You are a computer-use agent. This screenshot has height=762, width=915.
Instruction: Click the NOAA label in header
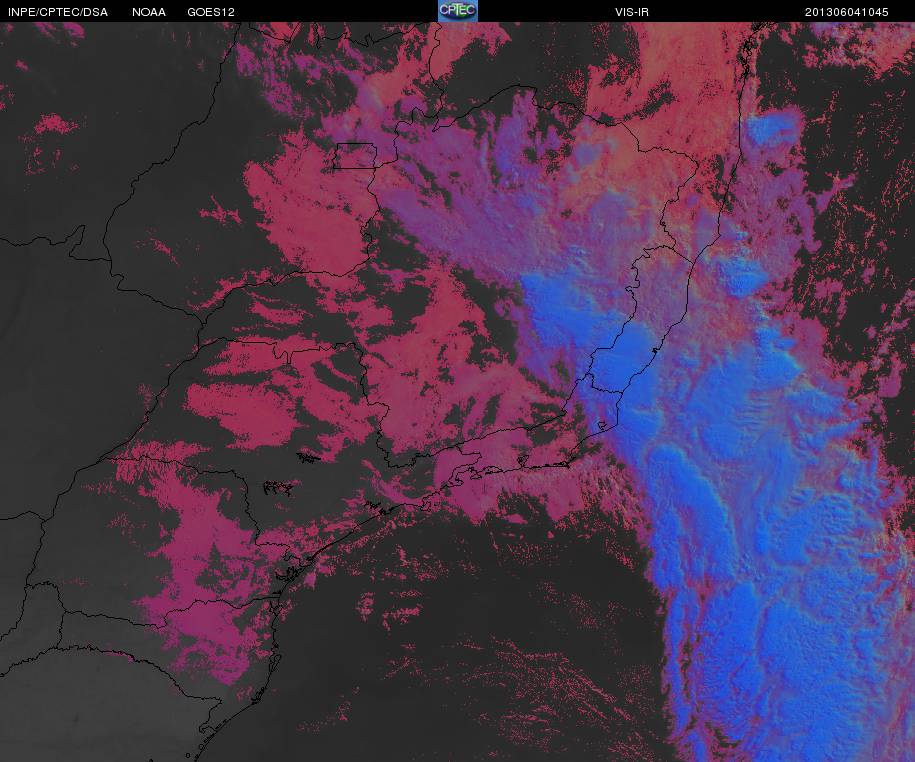[149, 12]
